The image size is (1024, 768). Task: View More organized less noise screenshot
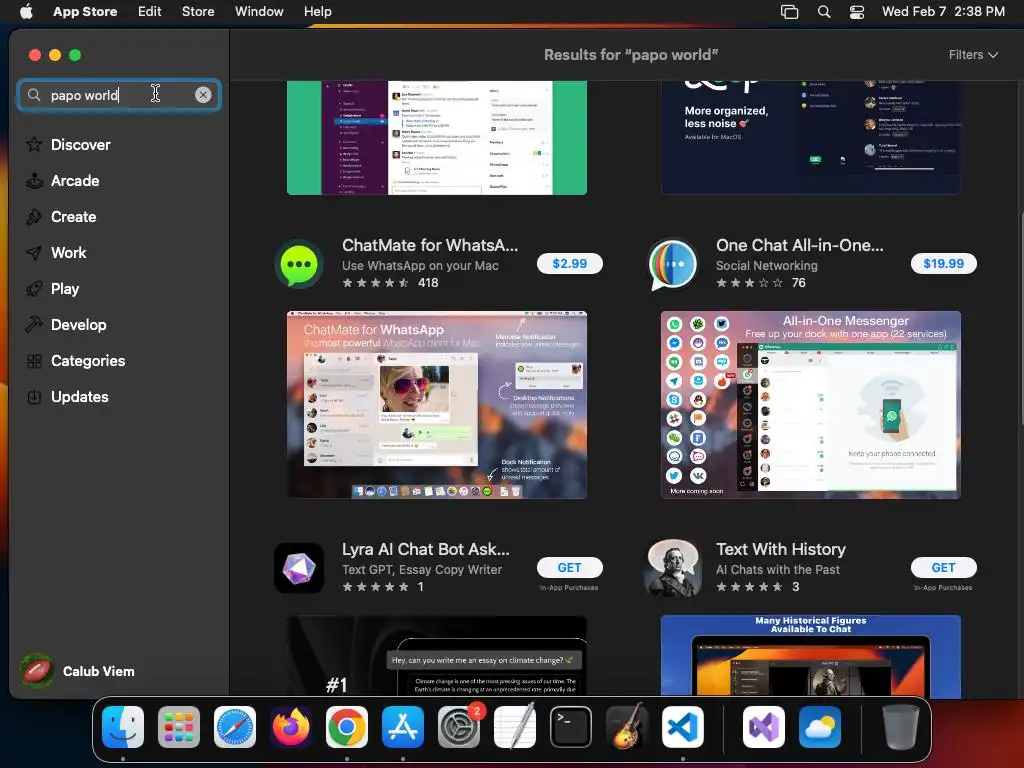point(810,137)
